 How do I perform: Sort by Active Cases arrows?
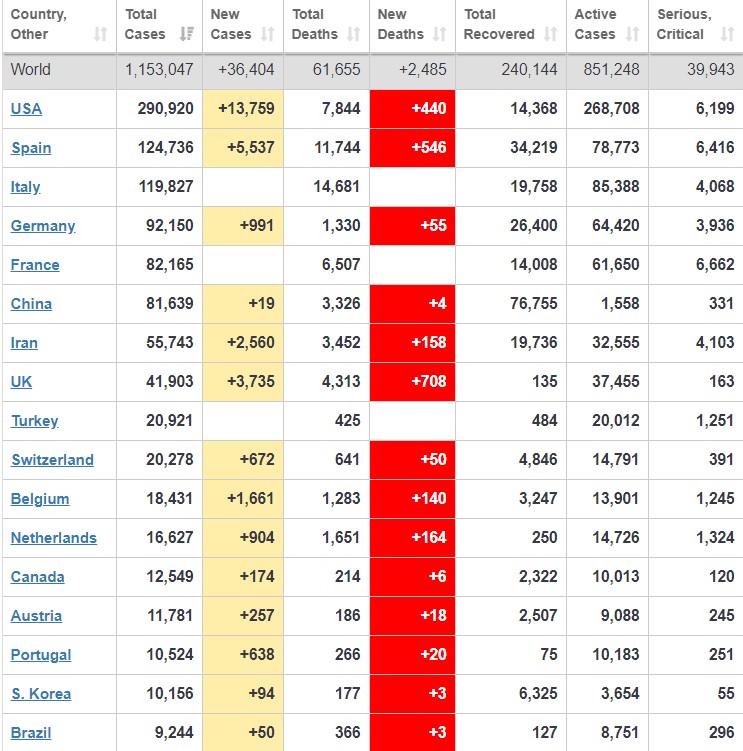[x=632, y=34]
